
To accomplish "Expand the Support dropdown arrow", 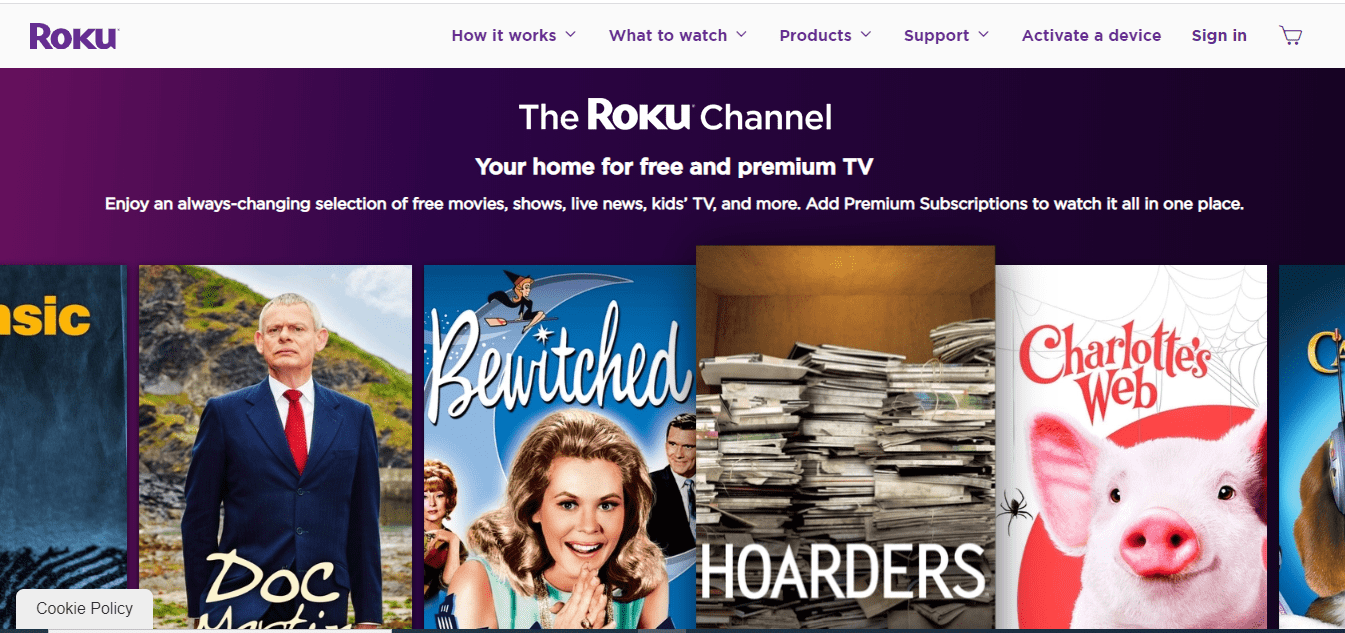I will tap(984, 34).
